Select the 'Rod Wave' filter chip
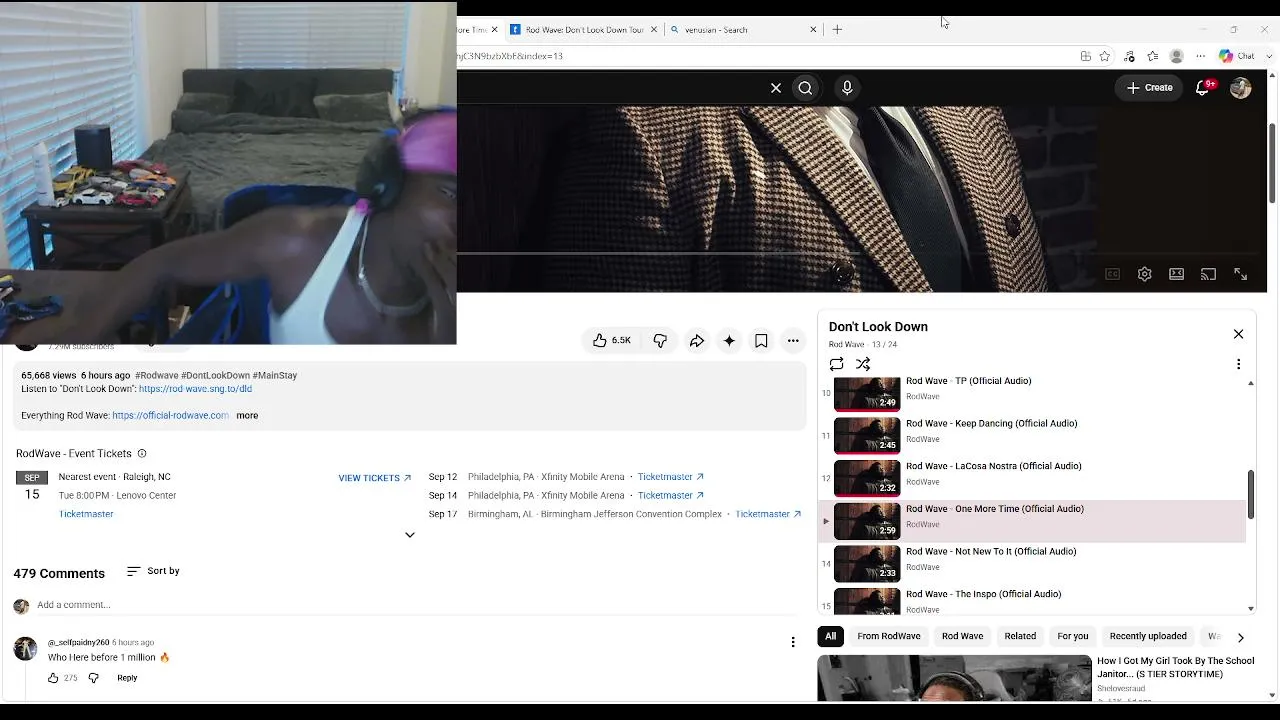 click(963, 636)
